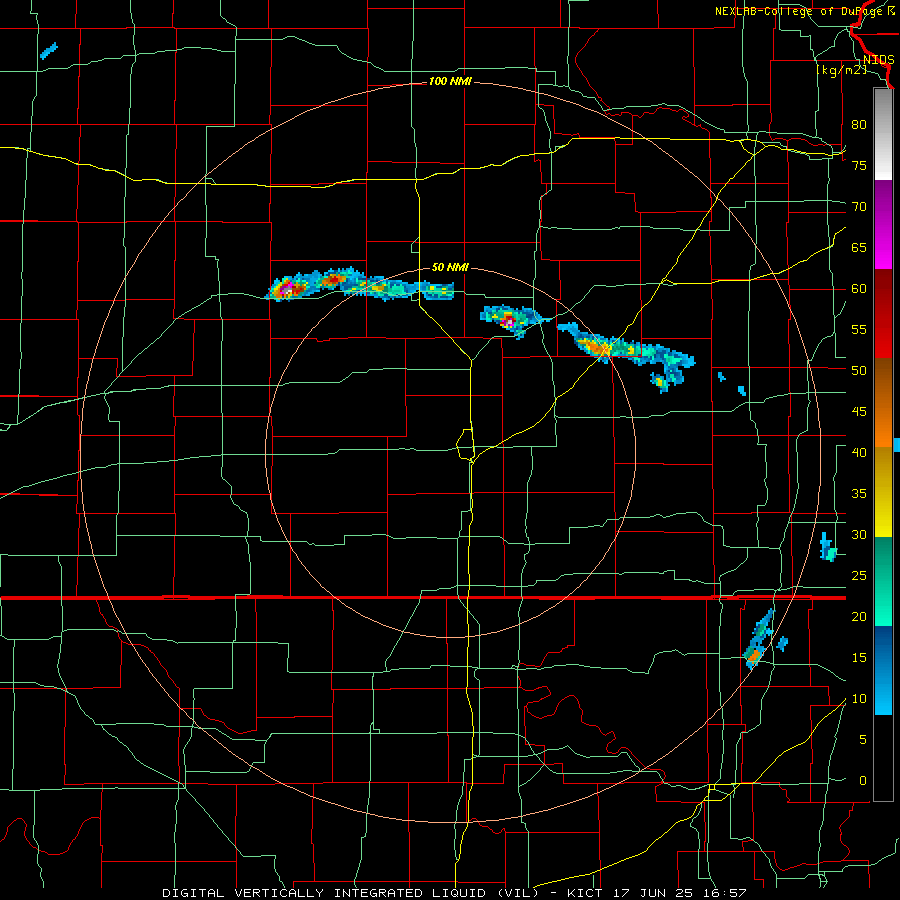Click the small blue marker beside the color scale
This screenshot has width=900, height=900.
pyautogui.click(x=897, y=444)
